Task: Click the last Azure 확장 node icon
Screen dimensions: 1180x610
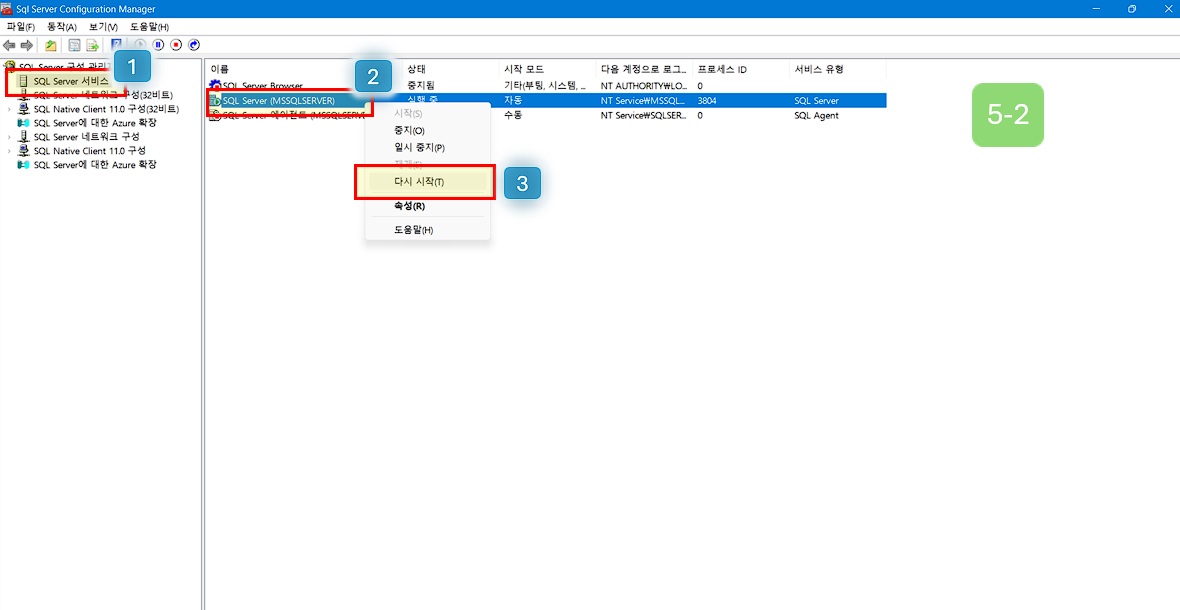Action: [23, 164]
